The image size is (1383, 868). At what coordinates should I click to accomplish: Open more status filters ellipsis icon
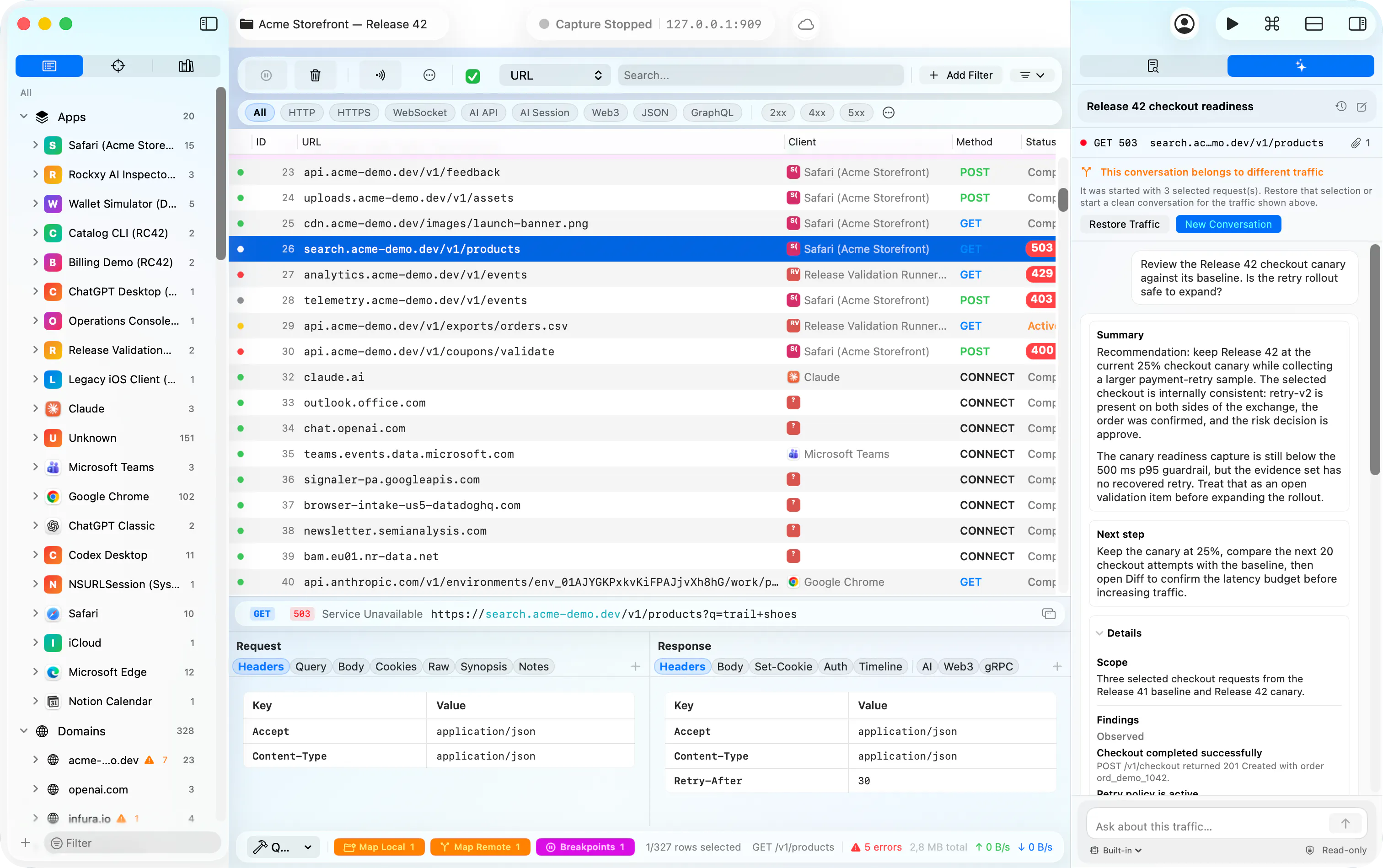point(888,113)
